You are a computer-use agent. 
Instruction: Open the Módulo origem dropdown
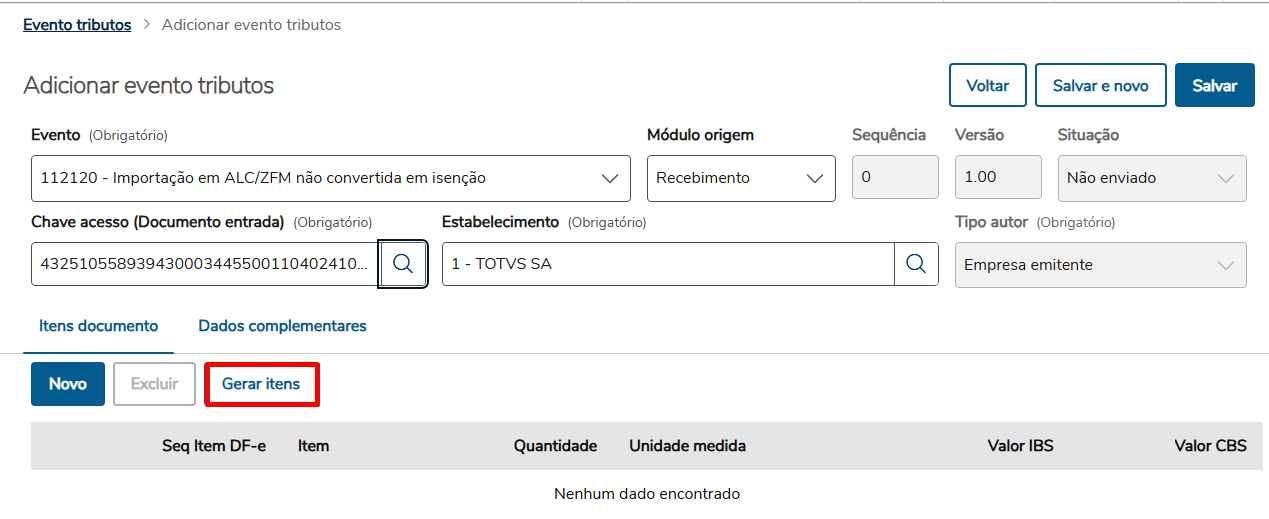(x=741, y=178)
